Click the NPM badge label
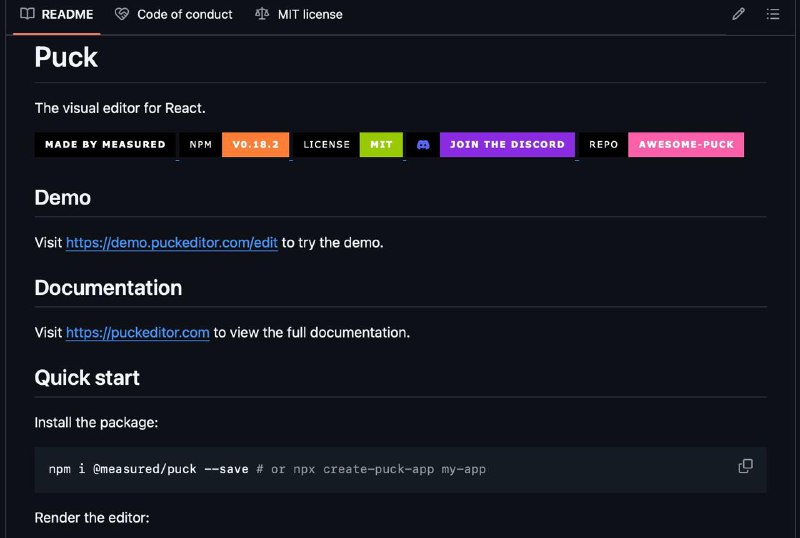This screenshot has width=800, height=538. pos(201,144)
